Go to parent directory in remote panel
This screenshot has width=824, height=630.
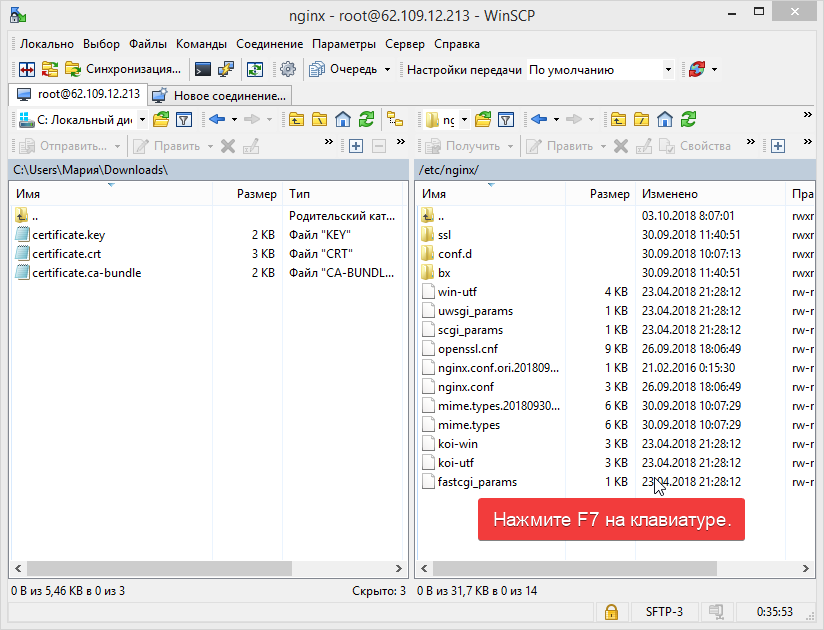(x=618, y=120)
